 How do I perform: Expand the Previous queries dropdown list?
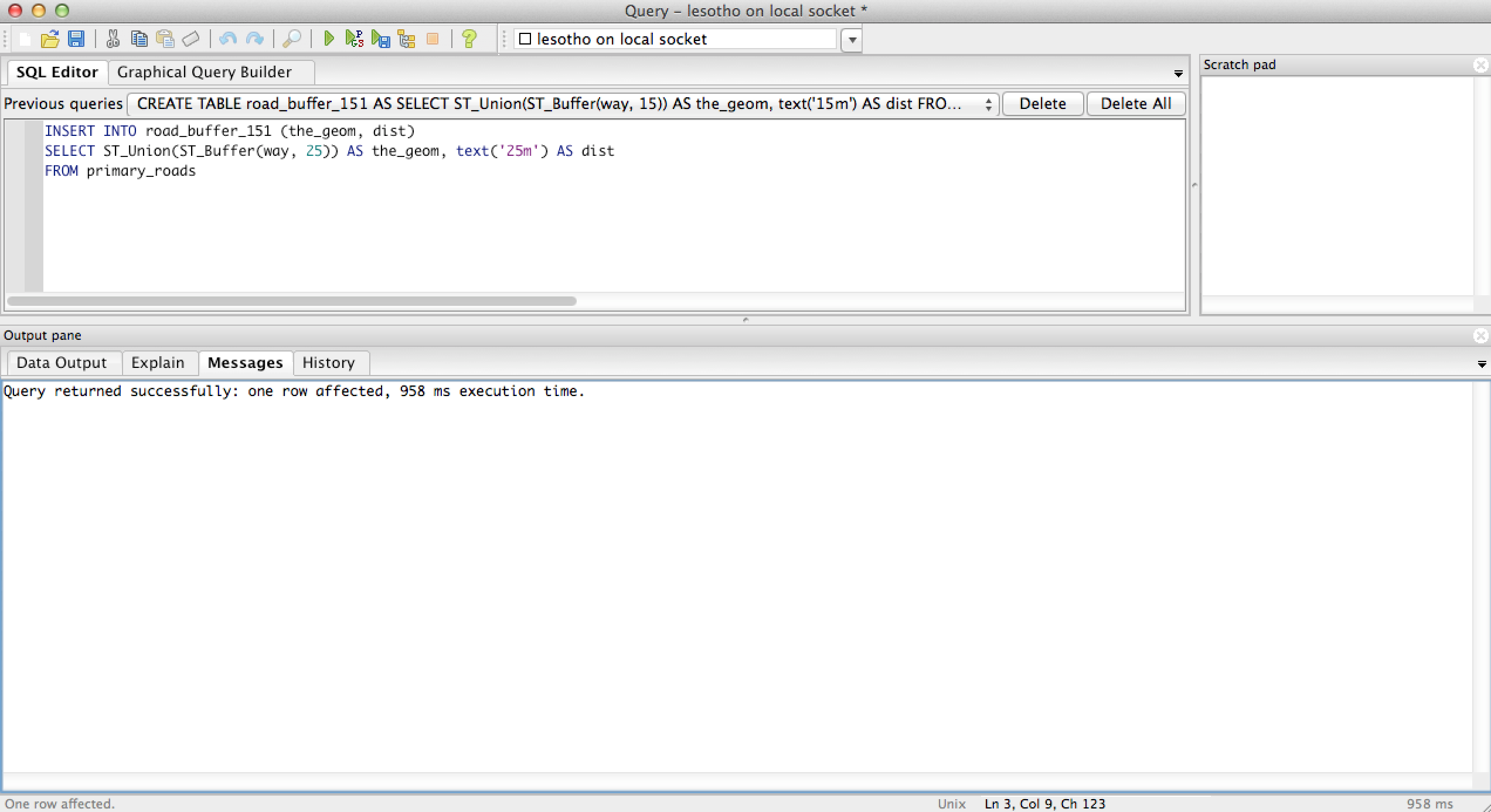(x=563, y=104)
